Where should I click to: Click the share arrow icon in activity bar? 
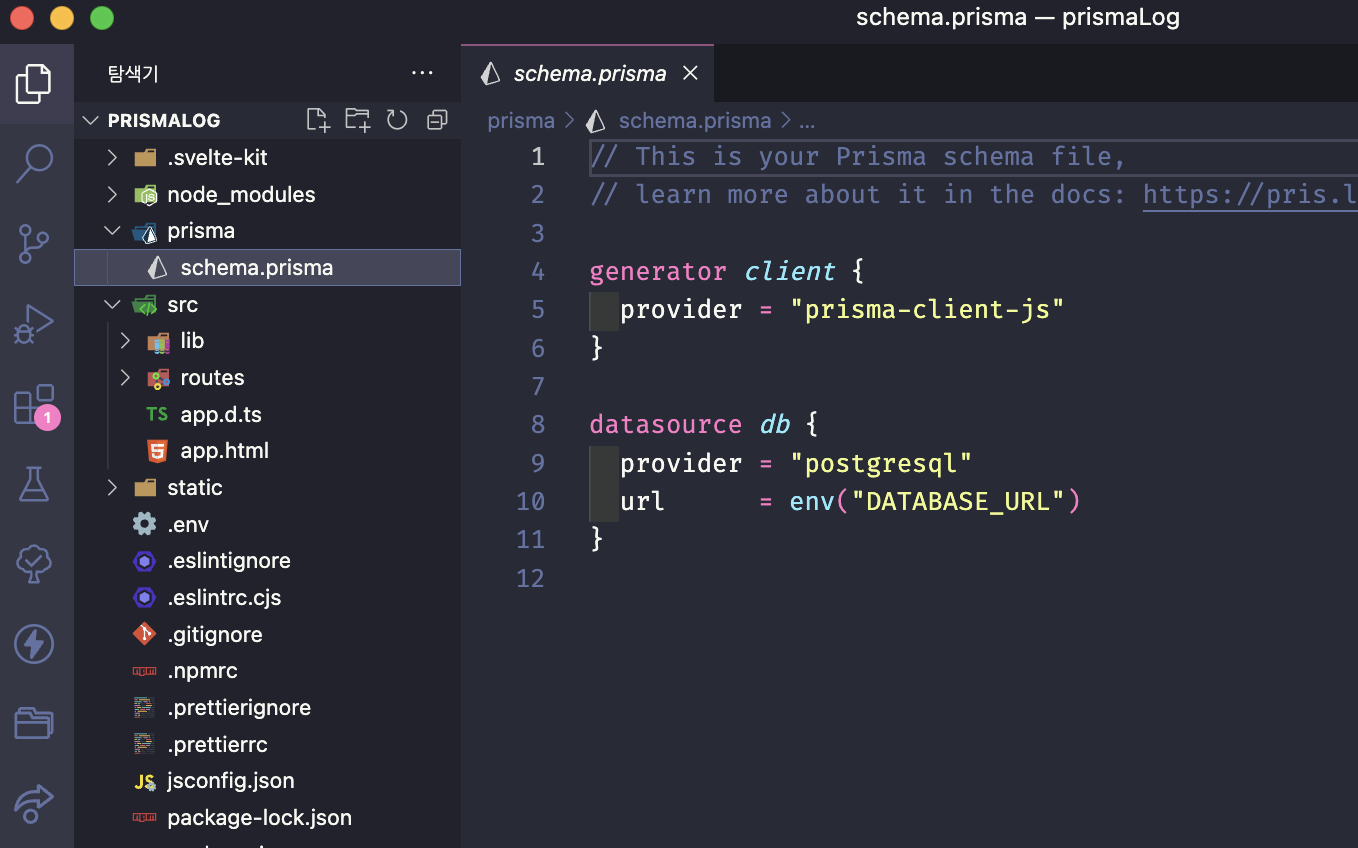click(34, 803)
